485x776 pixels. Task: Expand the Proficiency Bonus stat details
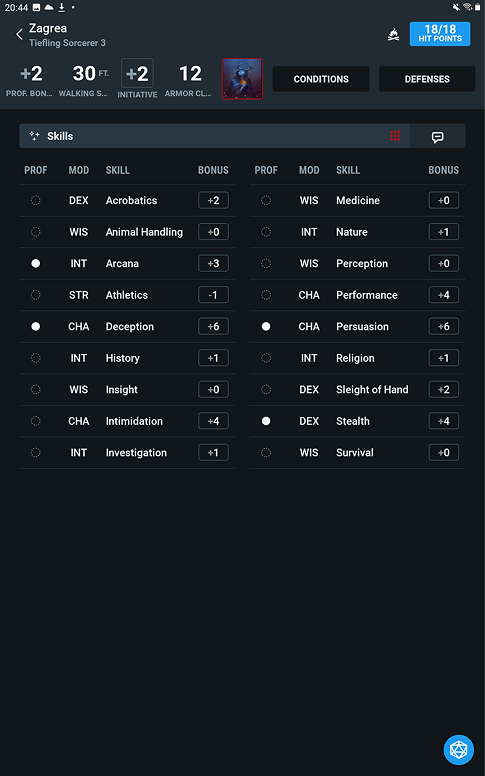tap(30, 80)
